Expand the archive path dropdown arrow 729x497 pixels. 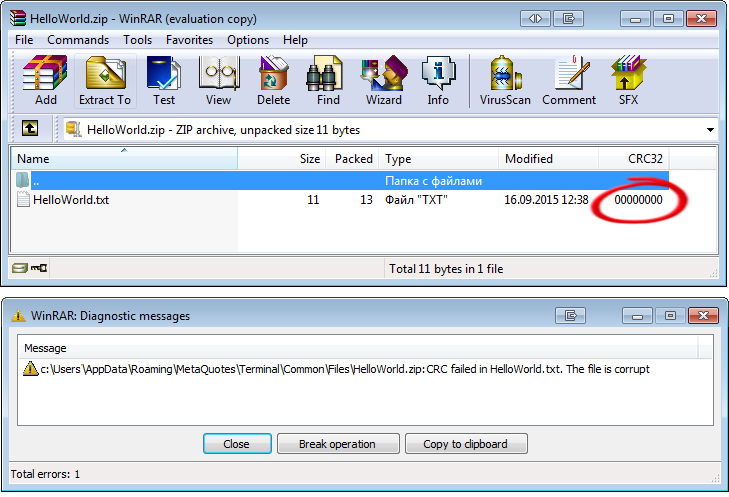tap(710, 130)
